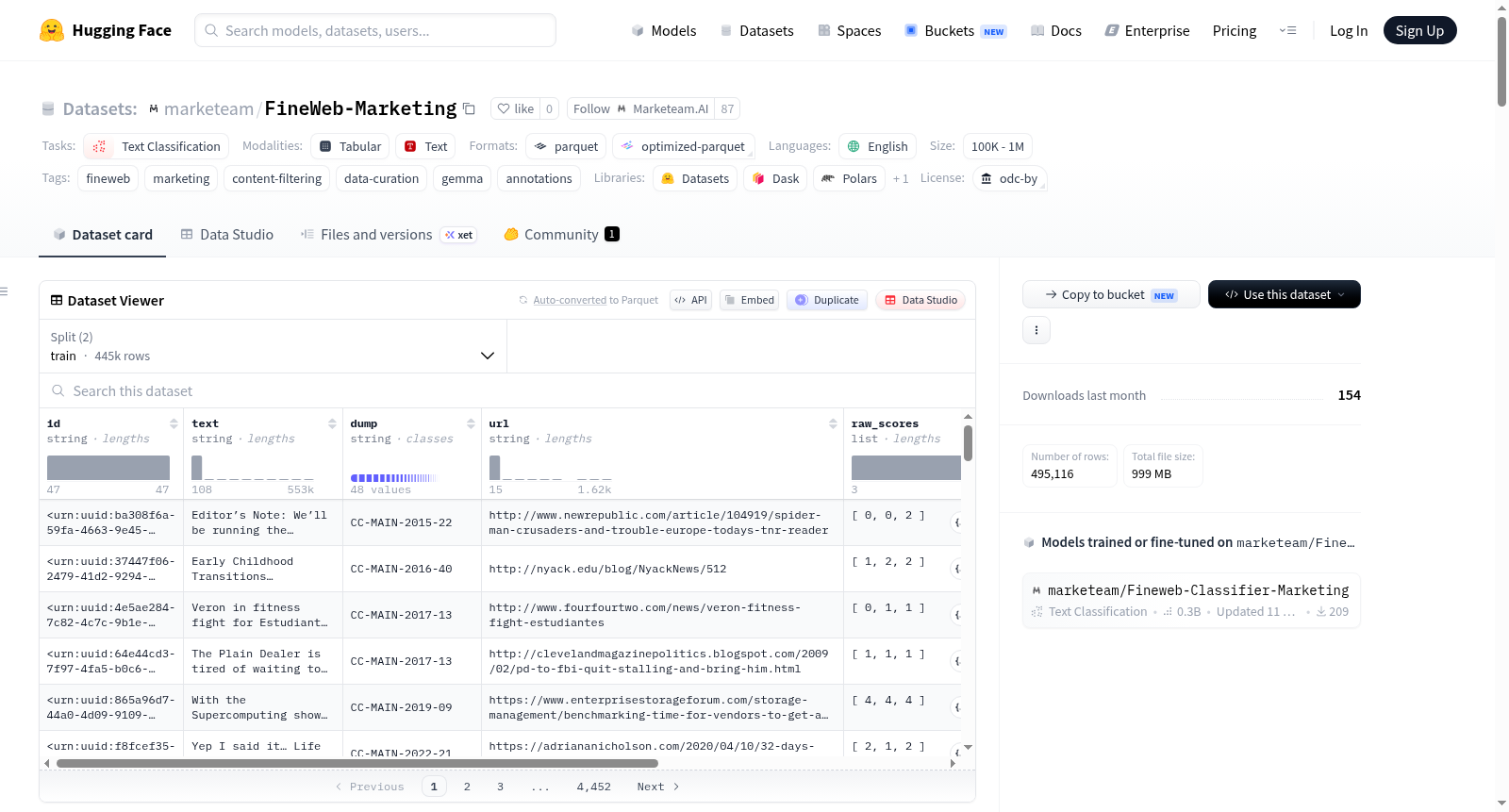The width and height of the screenshot is (1509, 812).
Task: Open the Community tab
Action: click(561, 235)
